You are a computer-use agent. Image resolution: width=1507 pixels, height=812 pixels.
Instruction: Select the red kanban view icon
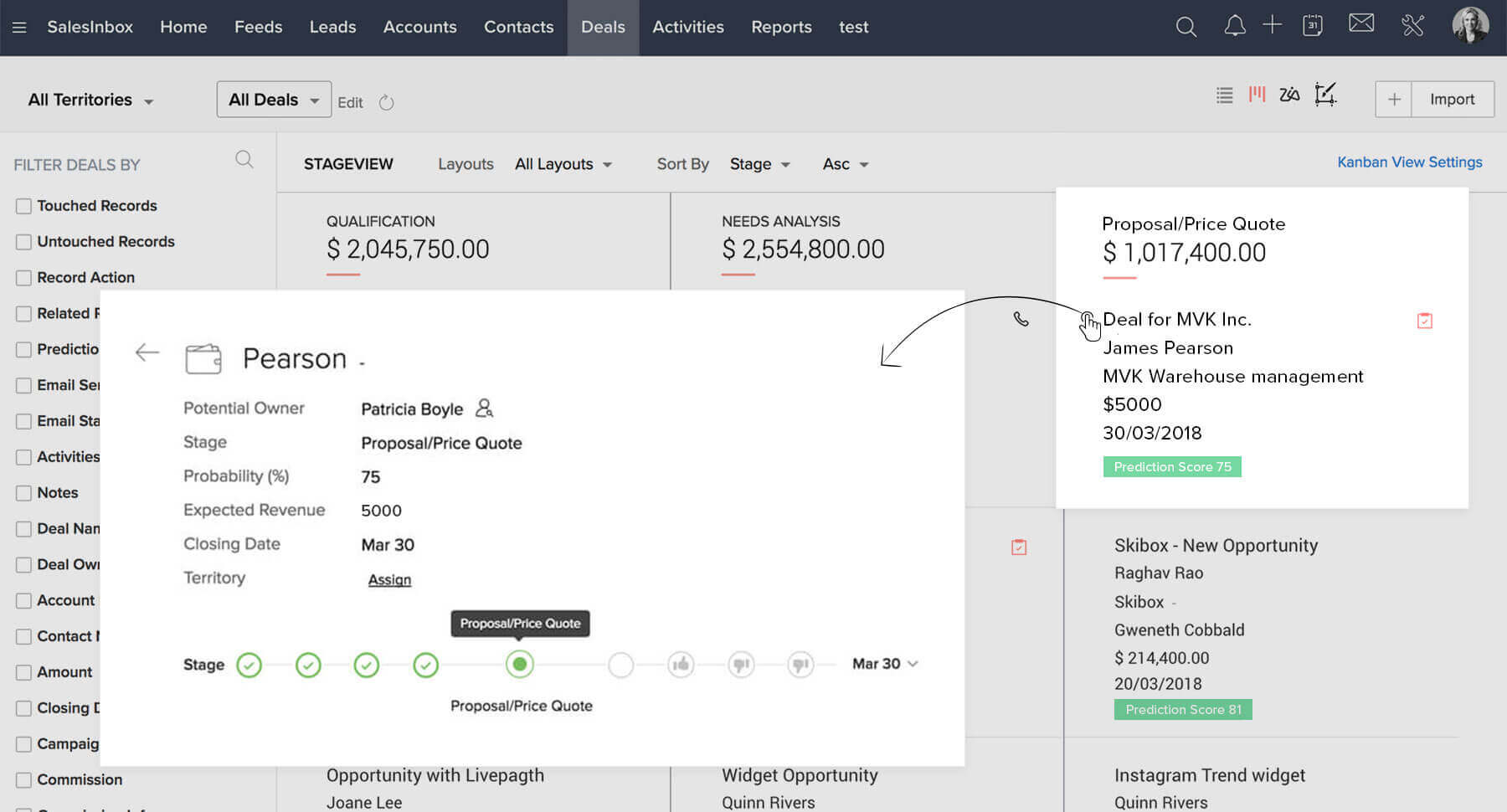point(1257,95)
